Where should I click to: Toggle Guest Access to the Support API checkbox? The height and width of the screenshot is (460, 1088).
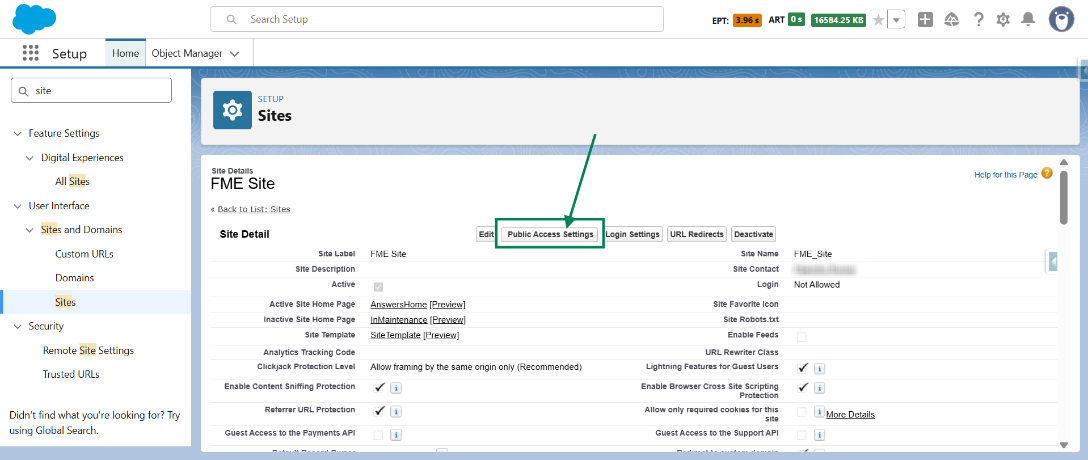[x=802, y=435]
